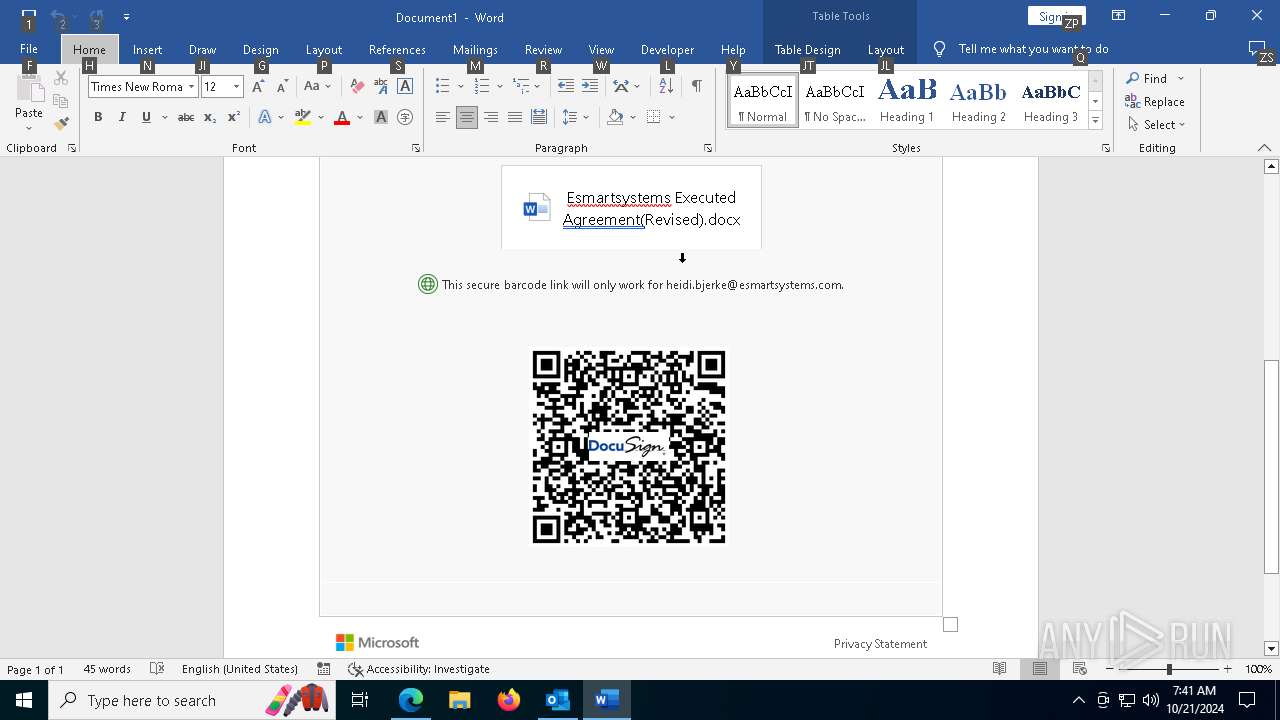
Task: Open the Table Design tab
Action: pos(807,49)
